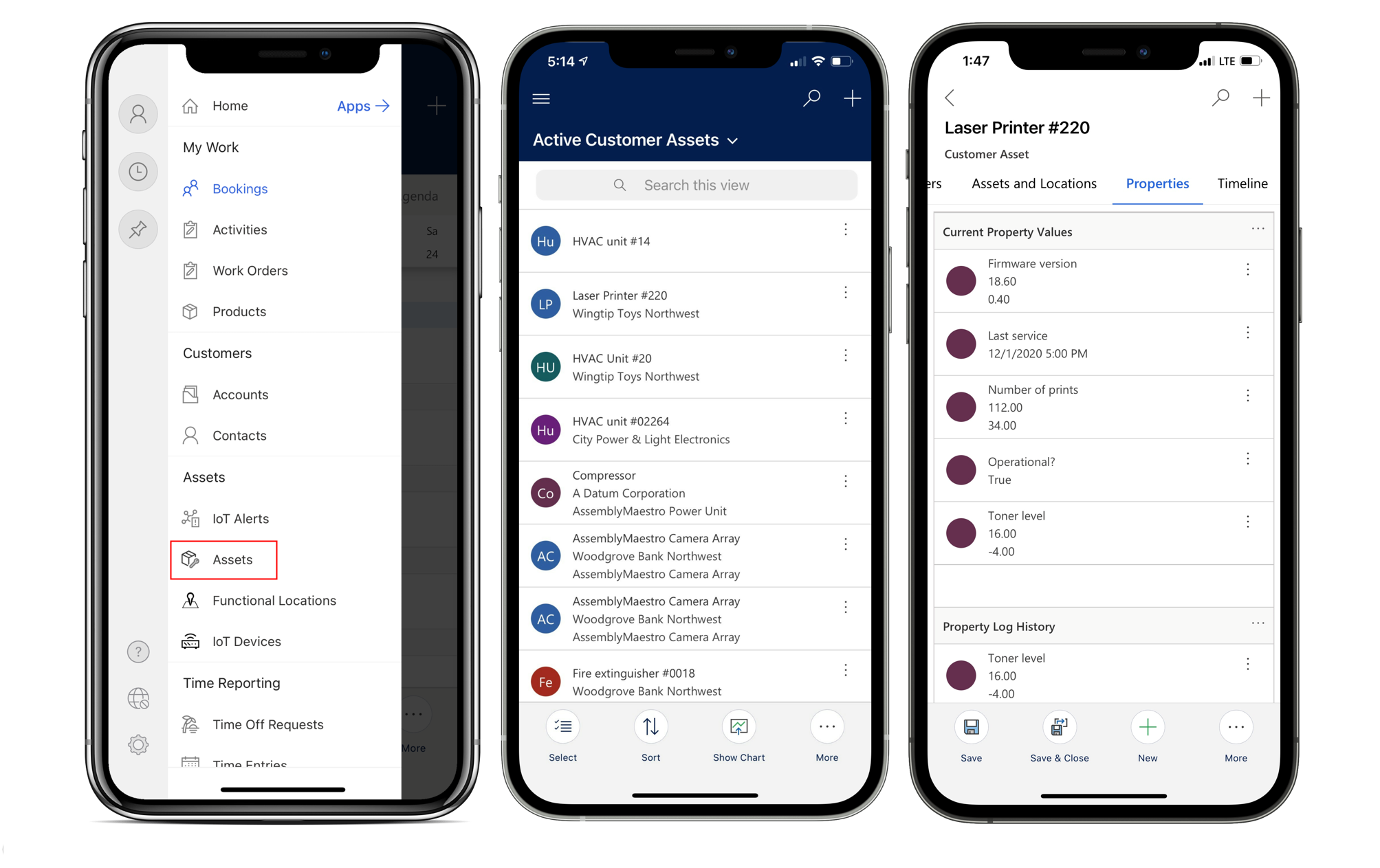Switch to Assets and Locations tab
Viewport: 1380px width, 868px height.
pos(1035,183)
